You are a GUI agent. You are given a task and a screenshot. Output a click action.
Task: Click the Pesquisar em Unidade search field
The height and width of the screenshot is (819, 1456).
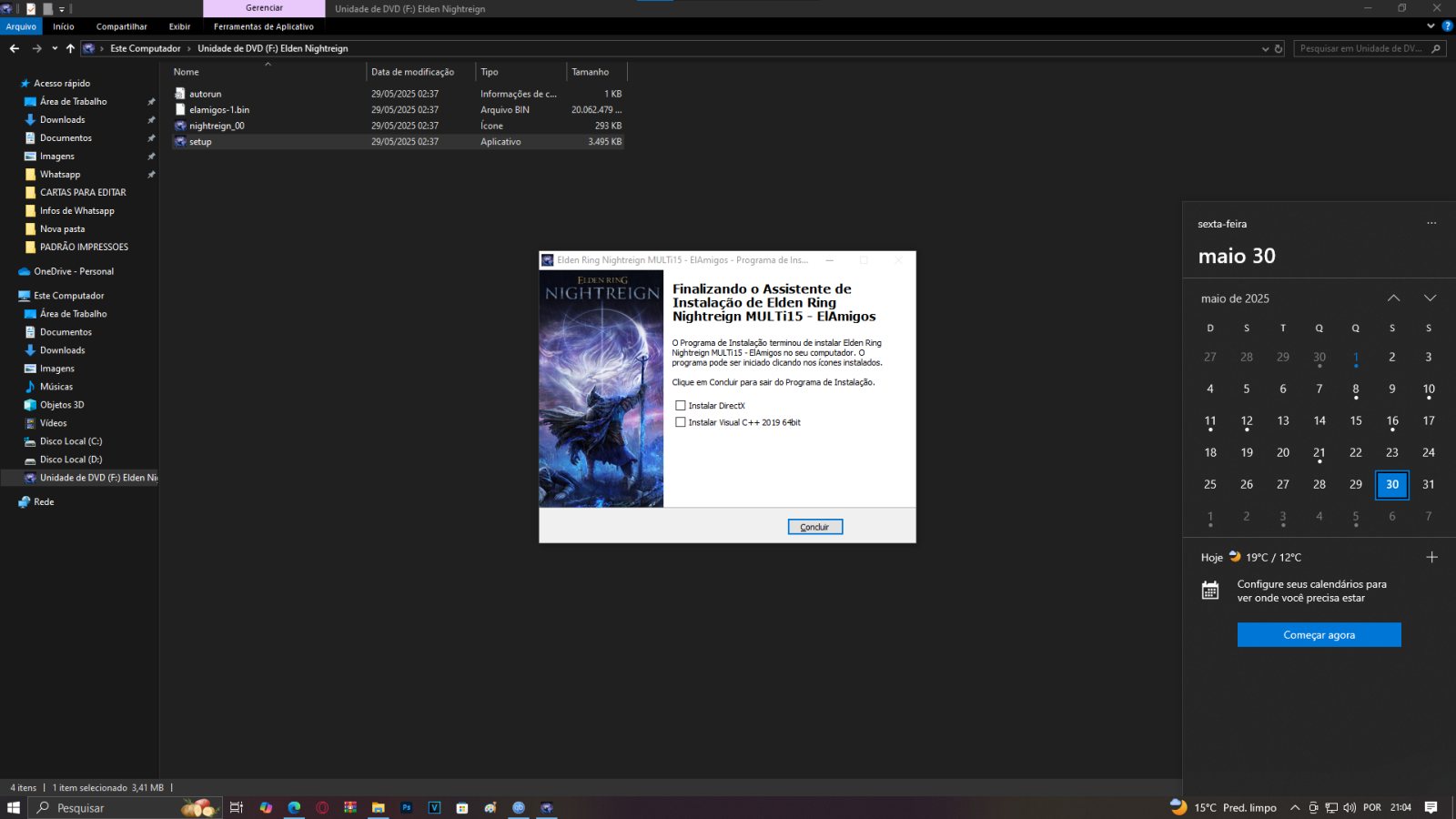click(x=1360, y=48)
